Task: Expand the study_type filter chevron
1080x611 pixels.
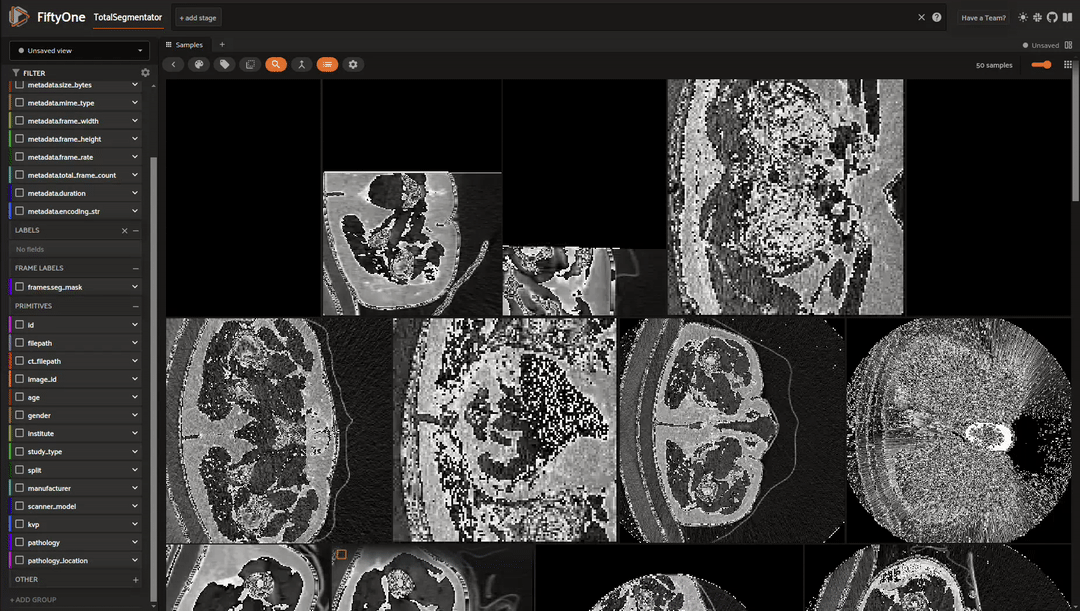Action: click(x=135, y=451)
